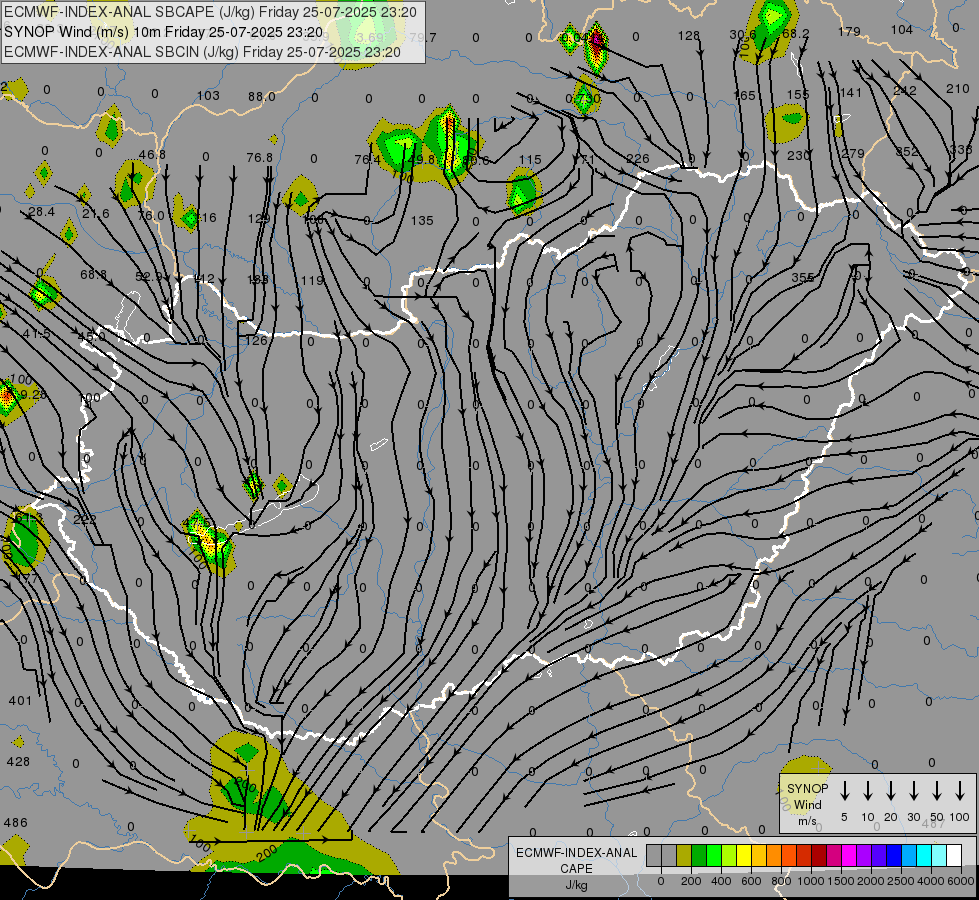Viewport: 979px width, 900px height.
Task: Select the SBCAPE title line in header box
Action: (210, 12)
